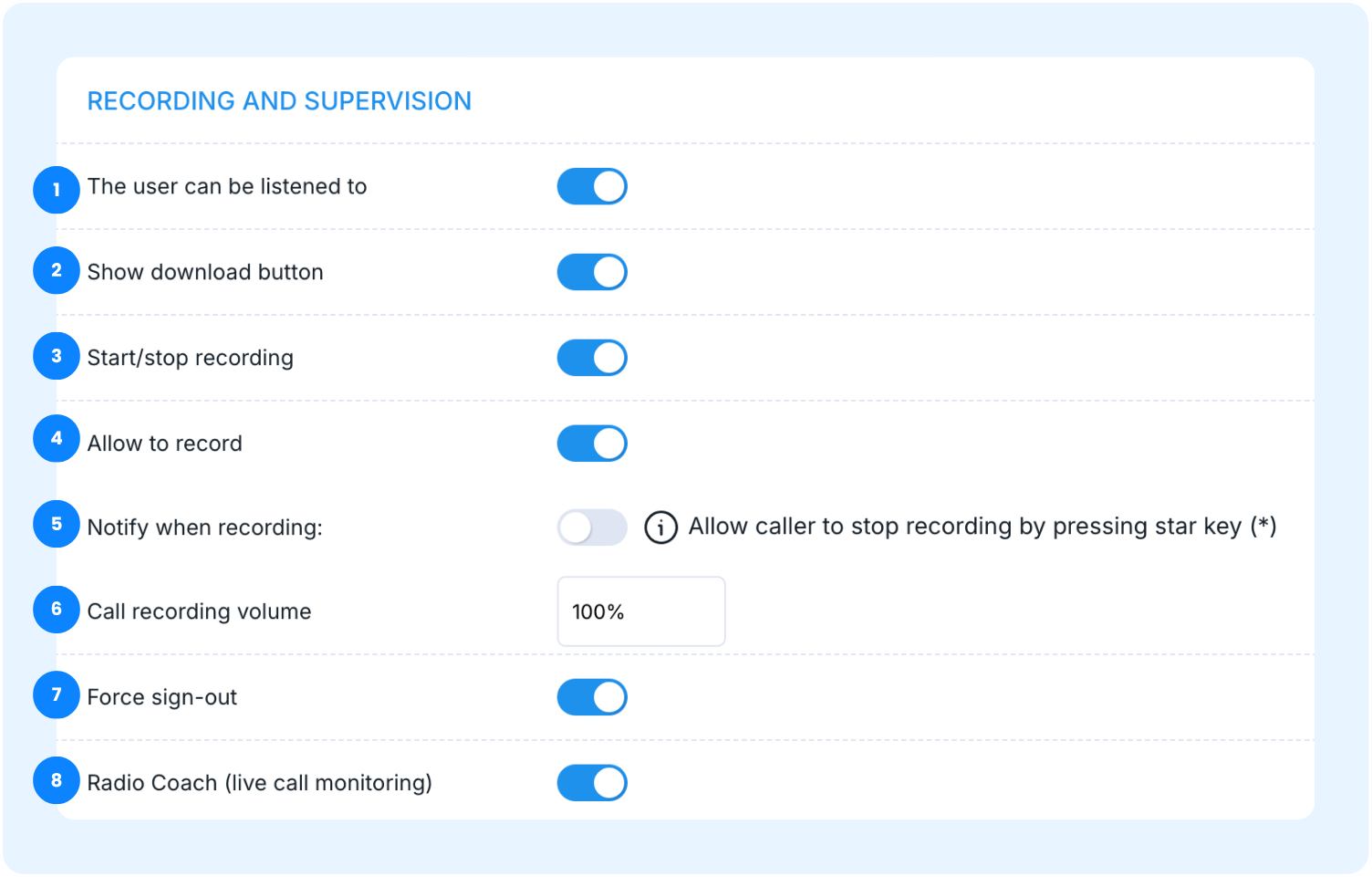Screen dimensions: 1372x877
Task: Click the info icon beside Notify when recording
Action: pos(660,527)
